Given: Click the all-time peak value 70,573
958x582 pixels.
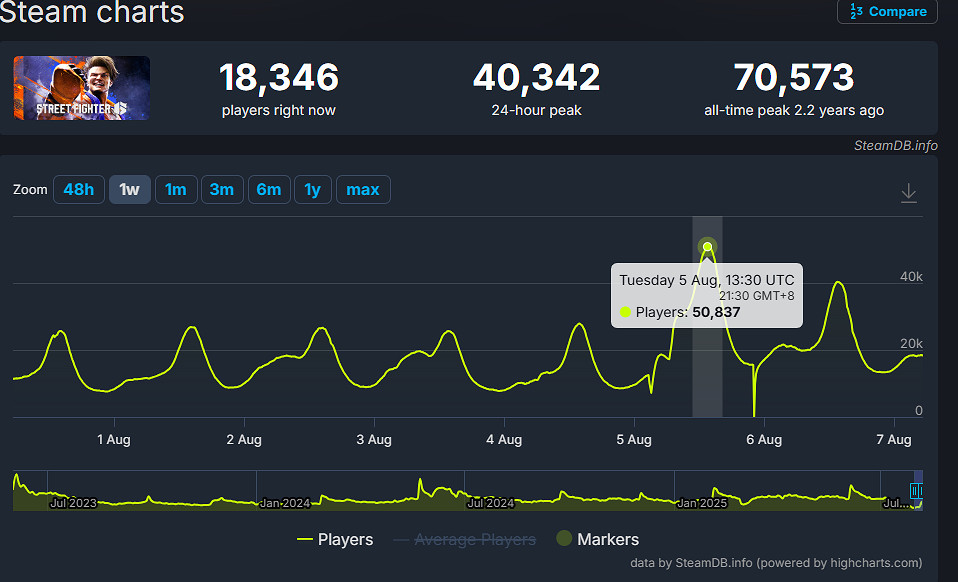Looking at the screenshot, I should point(793,78).
